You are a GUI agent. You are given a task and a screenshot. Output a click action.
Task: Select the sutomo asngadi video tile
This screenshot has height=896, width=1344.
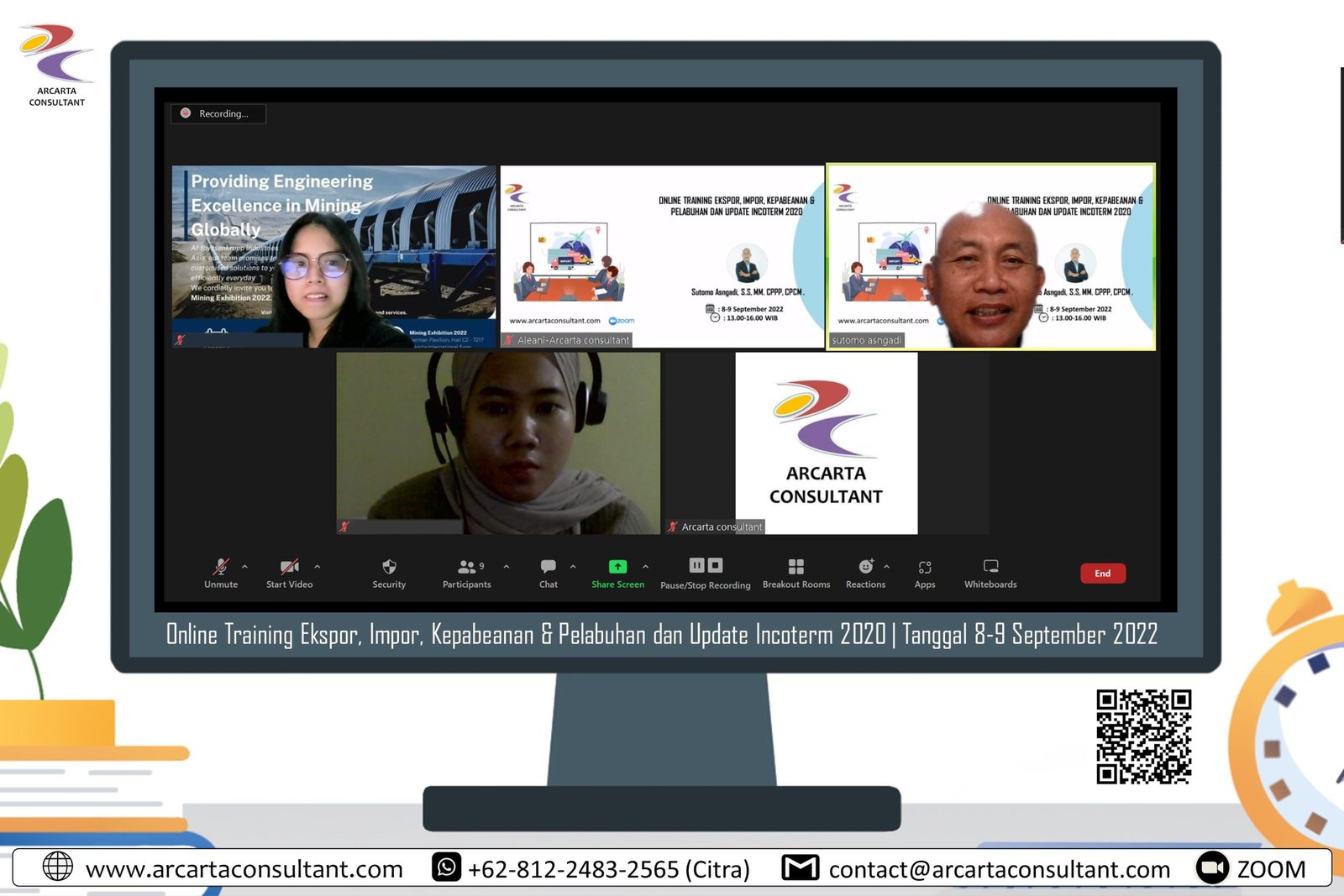[990, 256]
